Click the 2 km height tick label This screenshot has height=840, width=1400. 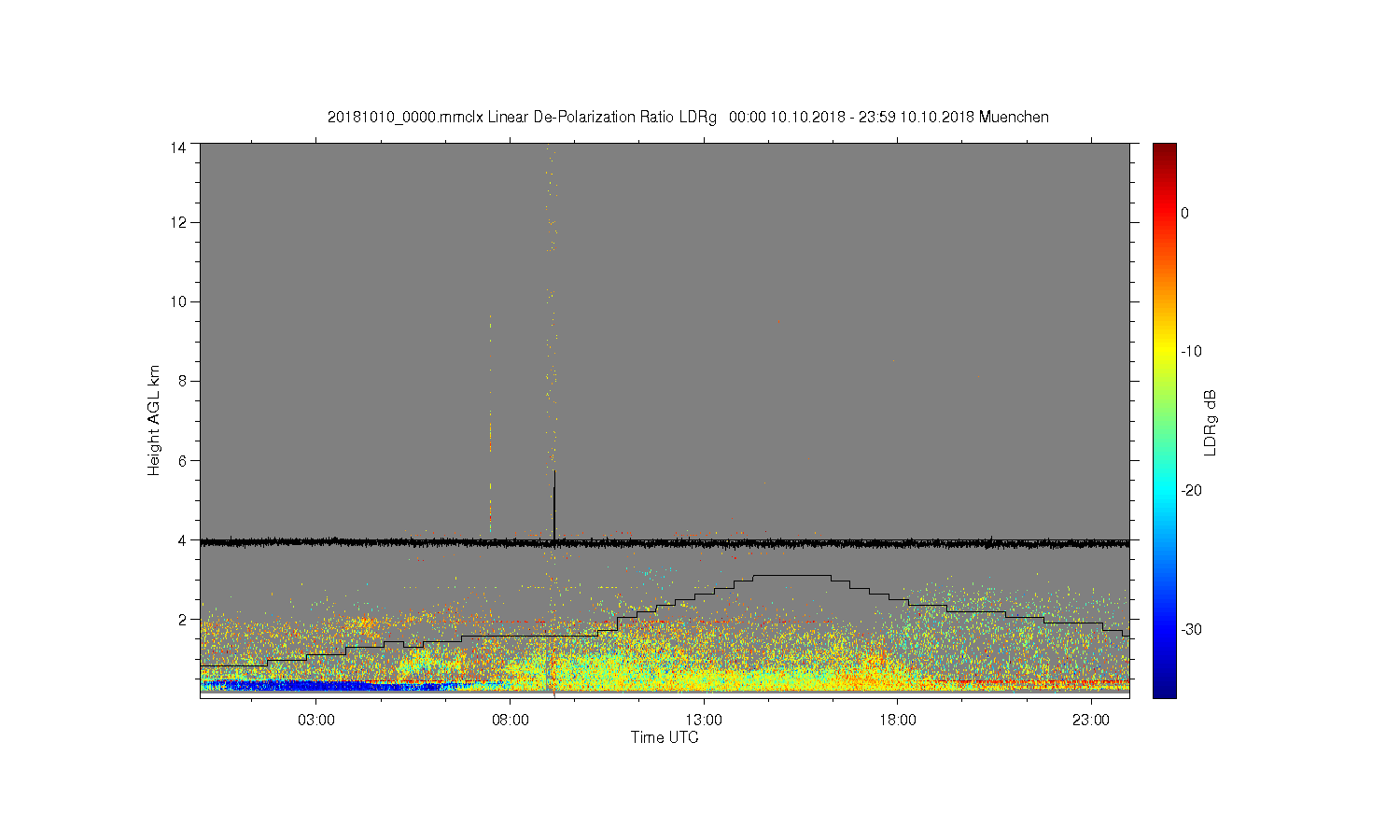pyautogui.click(x=182, y=619)
